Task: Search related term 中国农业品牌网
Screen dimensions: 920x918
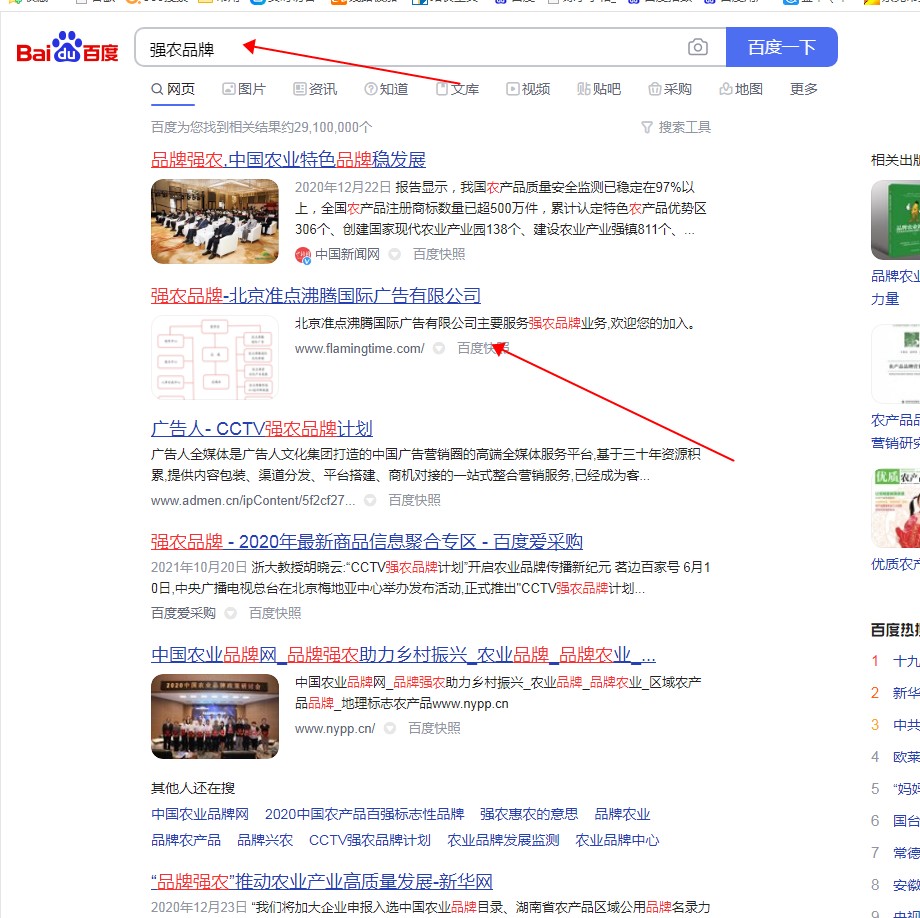Action: [200, 814]
